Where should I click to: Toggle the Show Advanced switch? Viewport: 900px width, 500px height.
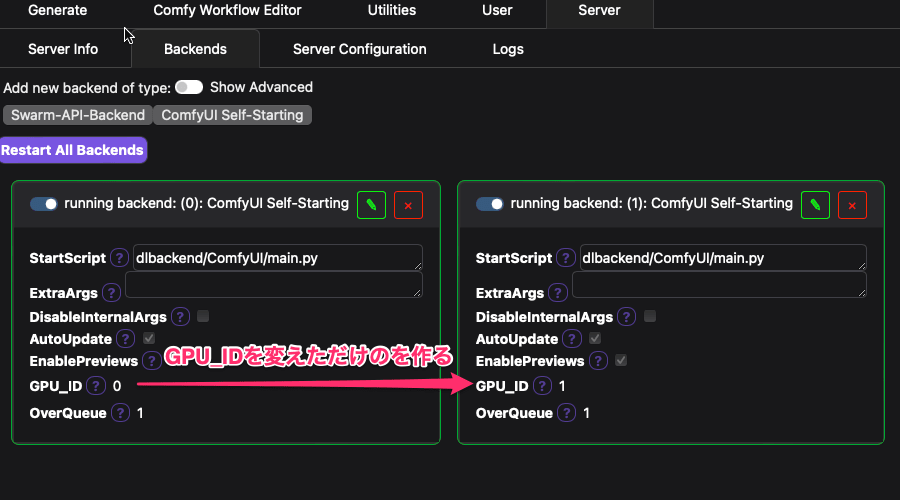pos(189,87)
